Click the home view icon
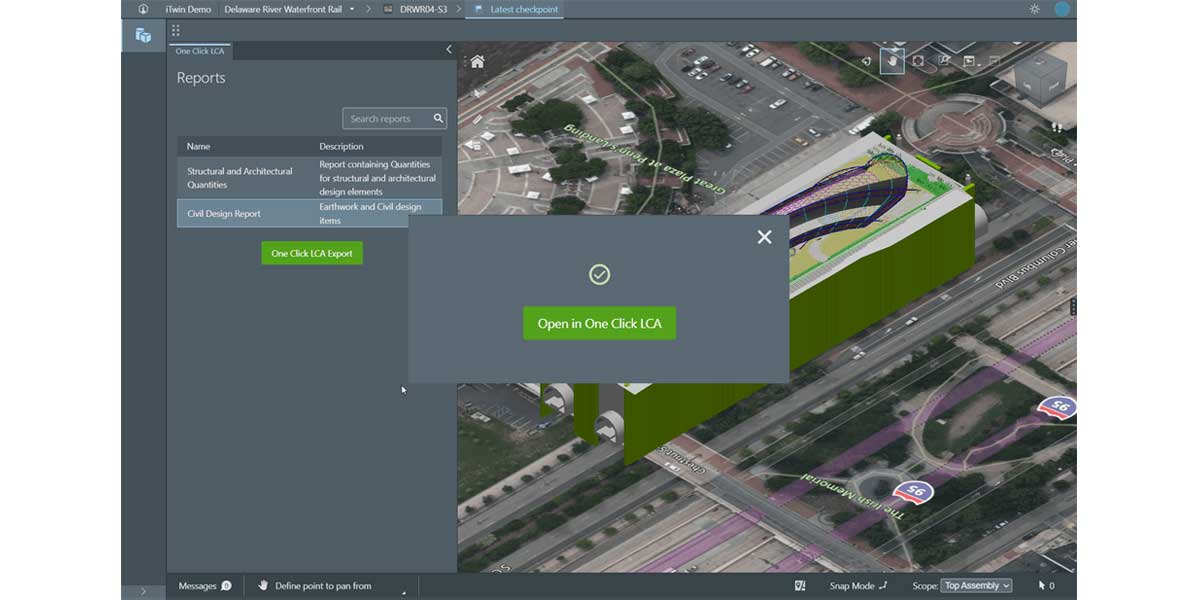The image size is (1200, 600). [x=477, y=62]
